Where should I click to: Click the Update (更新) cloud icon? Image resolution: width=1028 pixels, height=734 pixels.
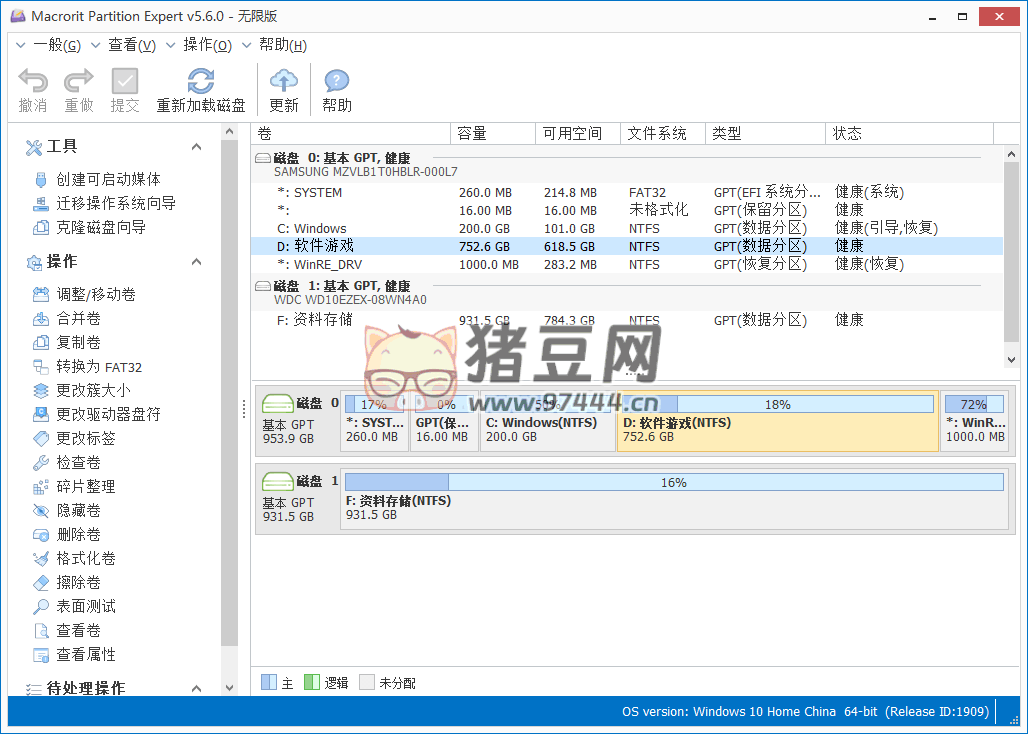click(x=284, y=82)
